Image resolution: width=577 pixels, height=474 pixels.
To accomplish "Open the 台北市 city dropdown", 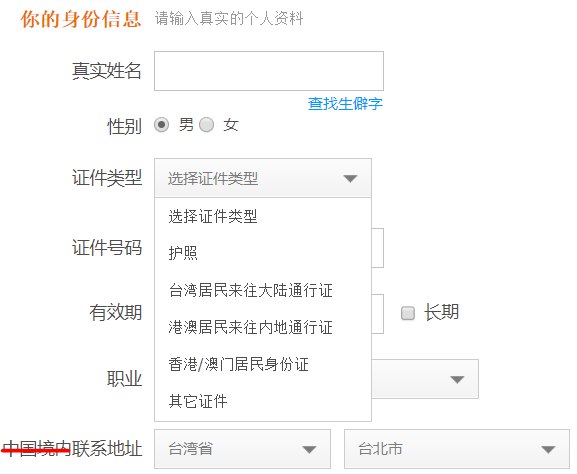I will tap(457, 449).
